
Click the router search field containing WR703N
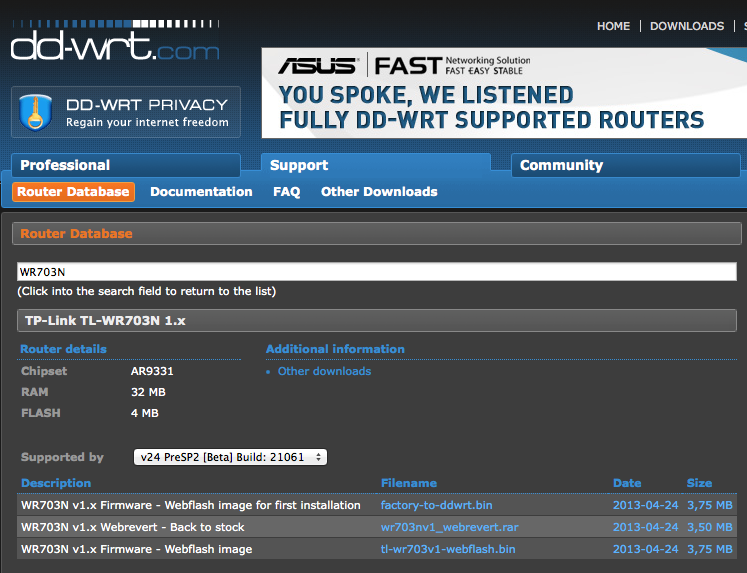point(376,271)
